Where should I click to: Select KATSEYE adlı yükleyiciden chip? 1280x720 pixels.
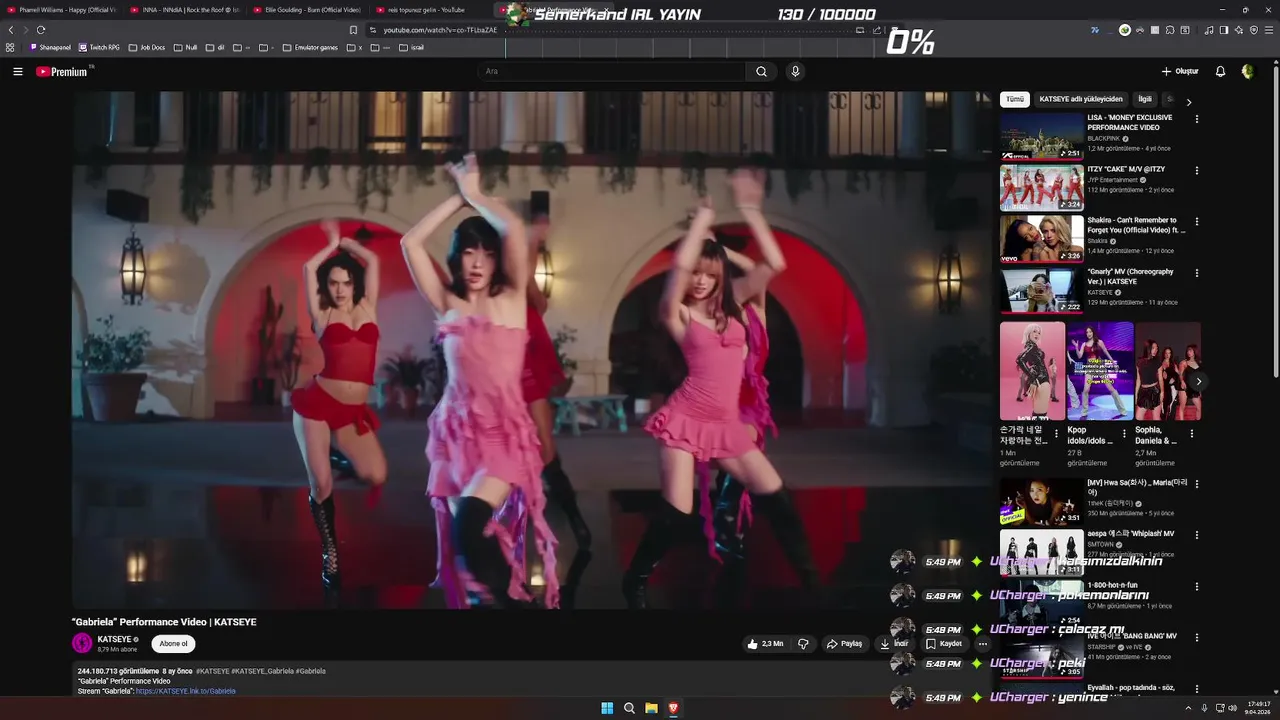point(1081,99)
